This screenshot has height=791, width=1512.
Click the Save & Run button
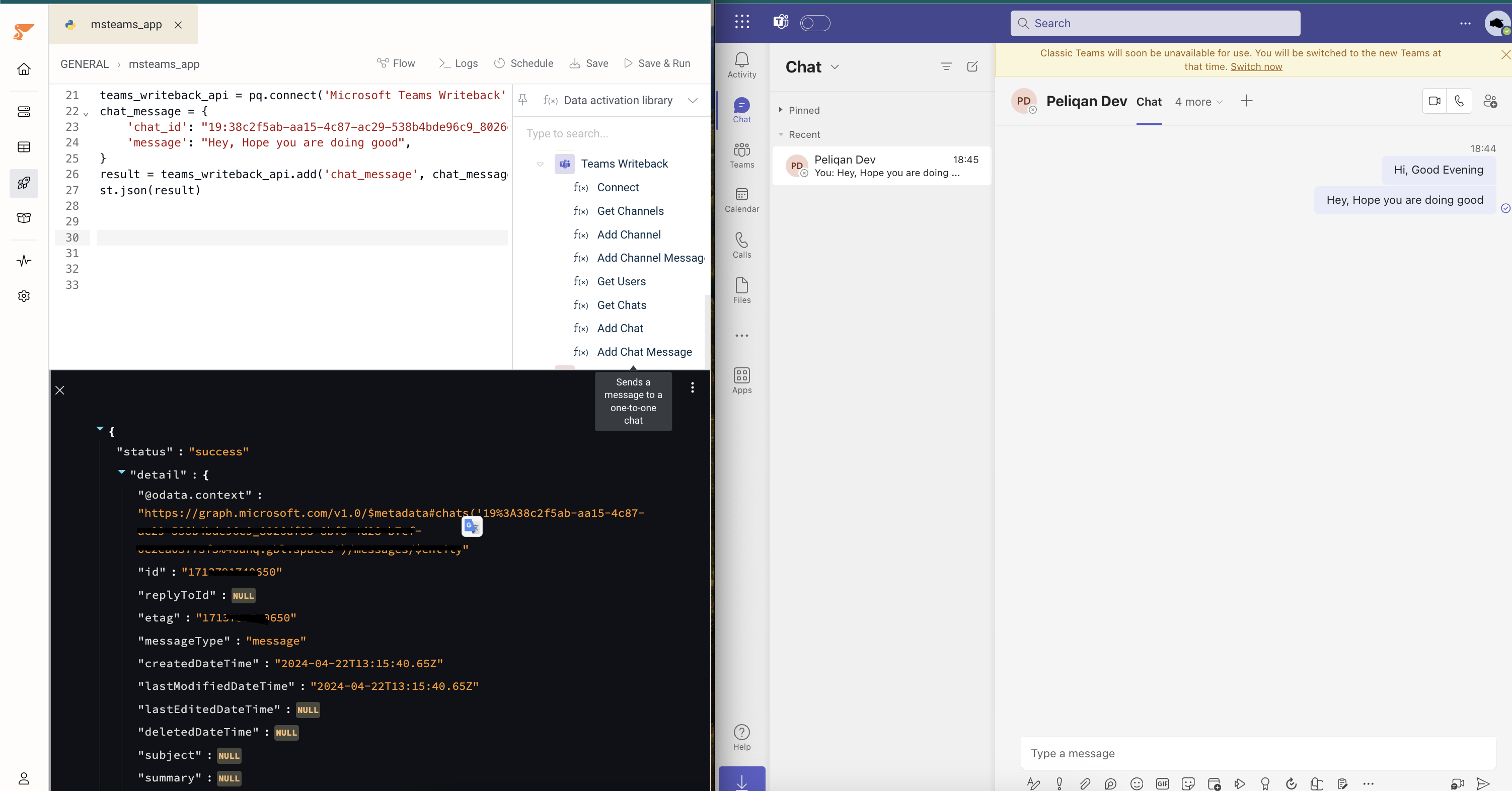pyautogui.click(x=657, y=63)
